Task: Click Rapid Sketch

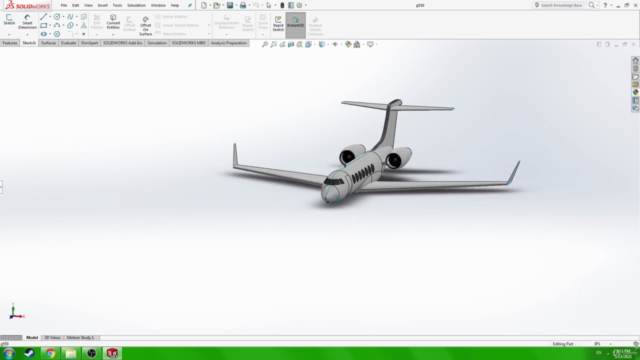Action: coord(278,24)
